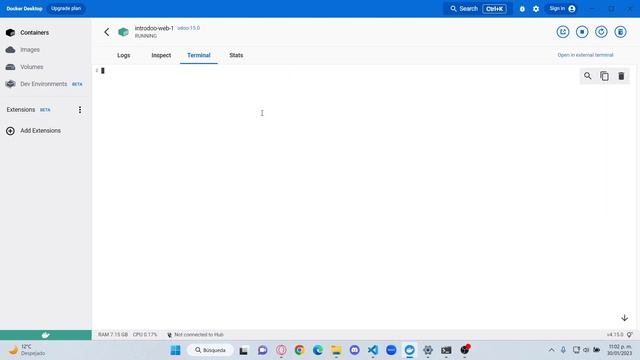
Task: Click the v4.15.0 version label
Action: [x=615, y=335]
